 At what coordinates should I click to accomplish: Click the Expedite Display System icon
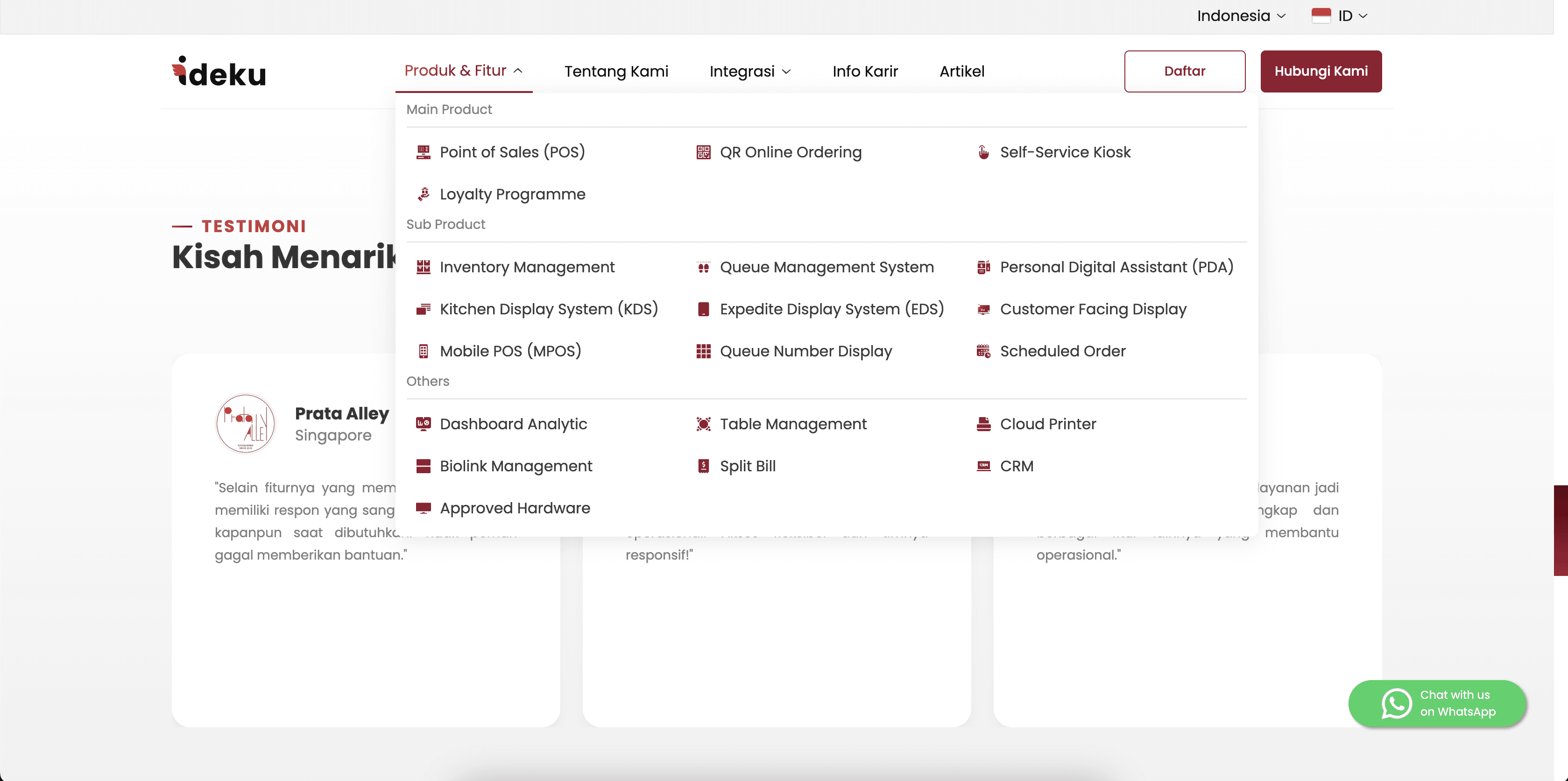(x=703, y=309)
